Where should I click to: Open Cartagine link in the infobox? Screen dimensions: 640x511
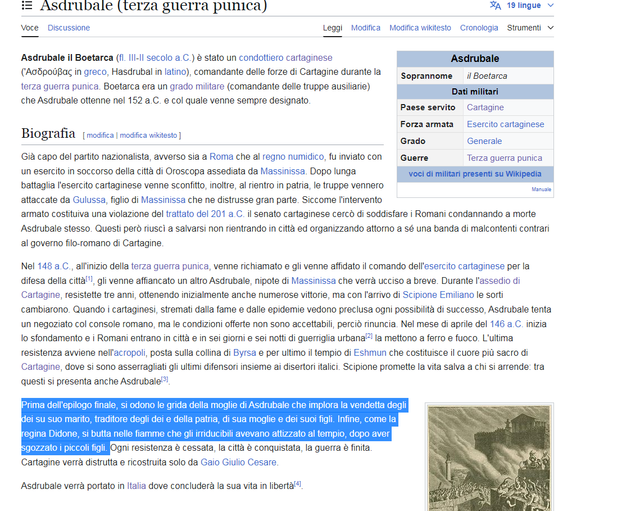[x=485, y=107]
